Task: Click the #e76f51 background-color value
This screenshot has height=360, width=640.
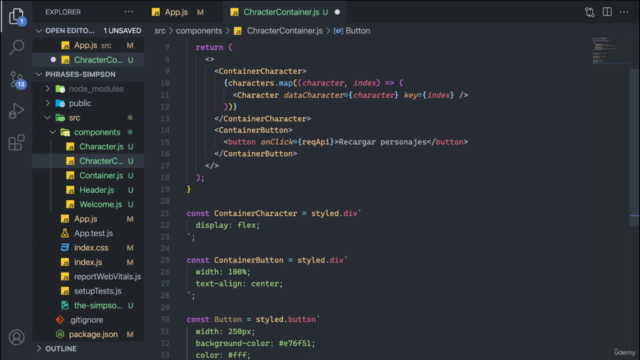Action: pos(296,343)
